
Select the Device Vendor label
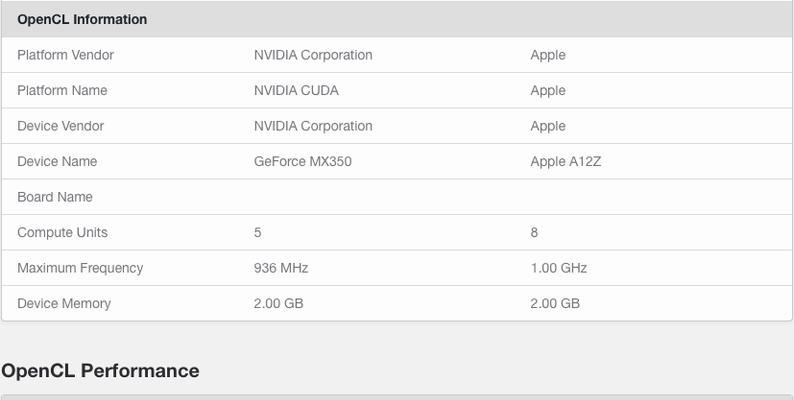coord(60,126)
